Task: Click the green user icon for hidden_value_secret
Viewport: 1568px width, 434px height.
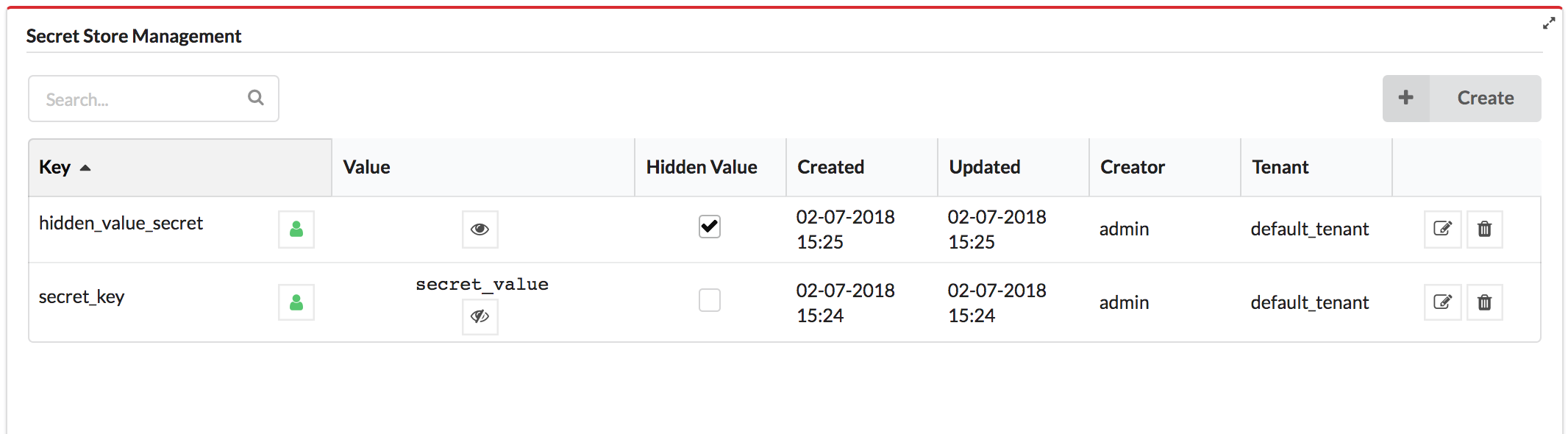Action: coord(296,230)
